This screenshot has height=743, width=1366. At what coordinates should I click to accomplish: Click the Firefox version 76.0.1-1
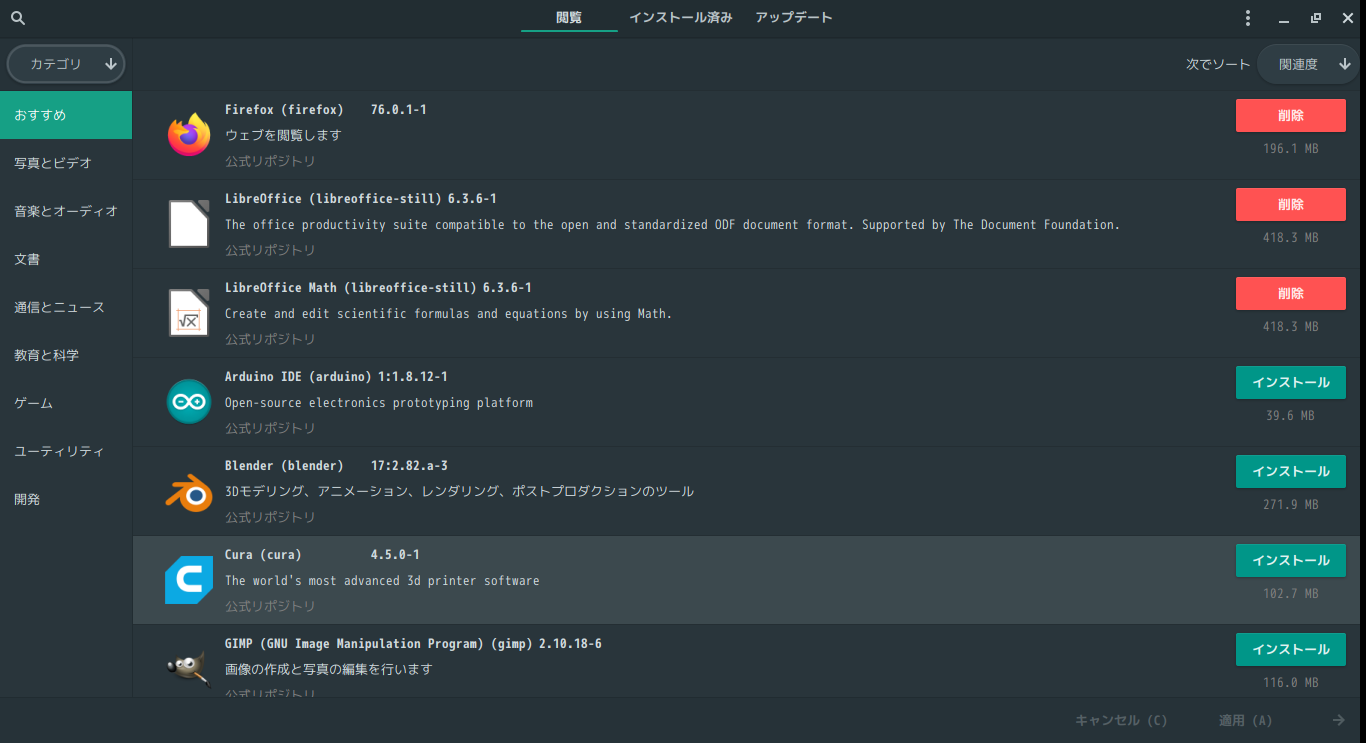(399, 109)
